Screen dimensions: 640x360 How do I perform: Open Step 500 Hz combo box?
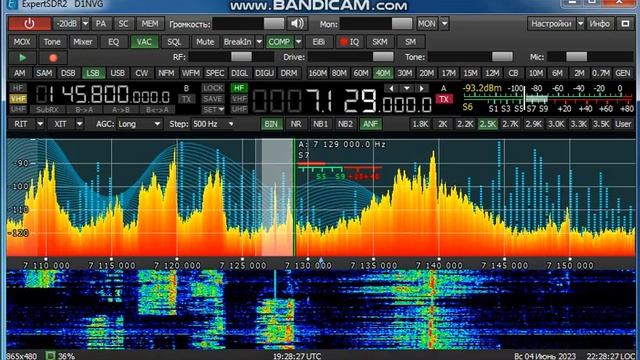(x=213, y=124)
